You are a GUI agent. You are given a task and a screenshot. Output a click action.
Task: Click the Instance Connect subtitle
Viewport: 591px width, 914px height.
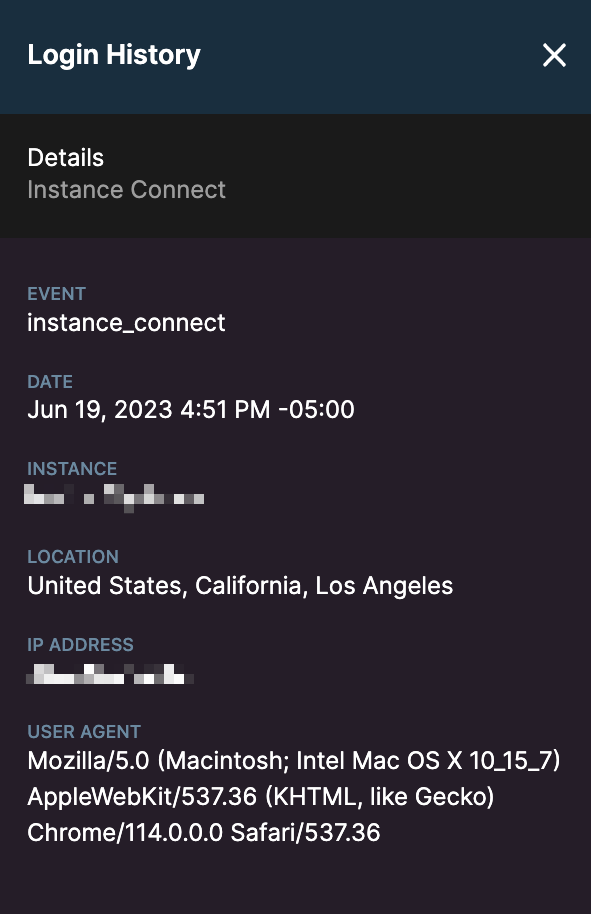pyautogui.click(x=126, y=190)
